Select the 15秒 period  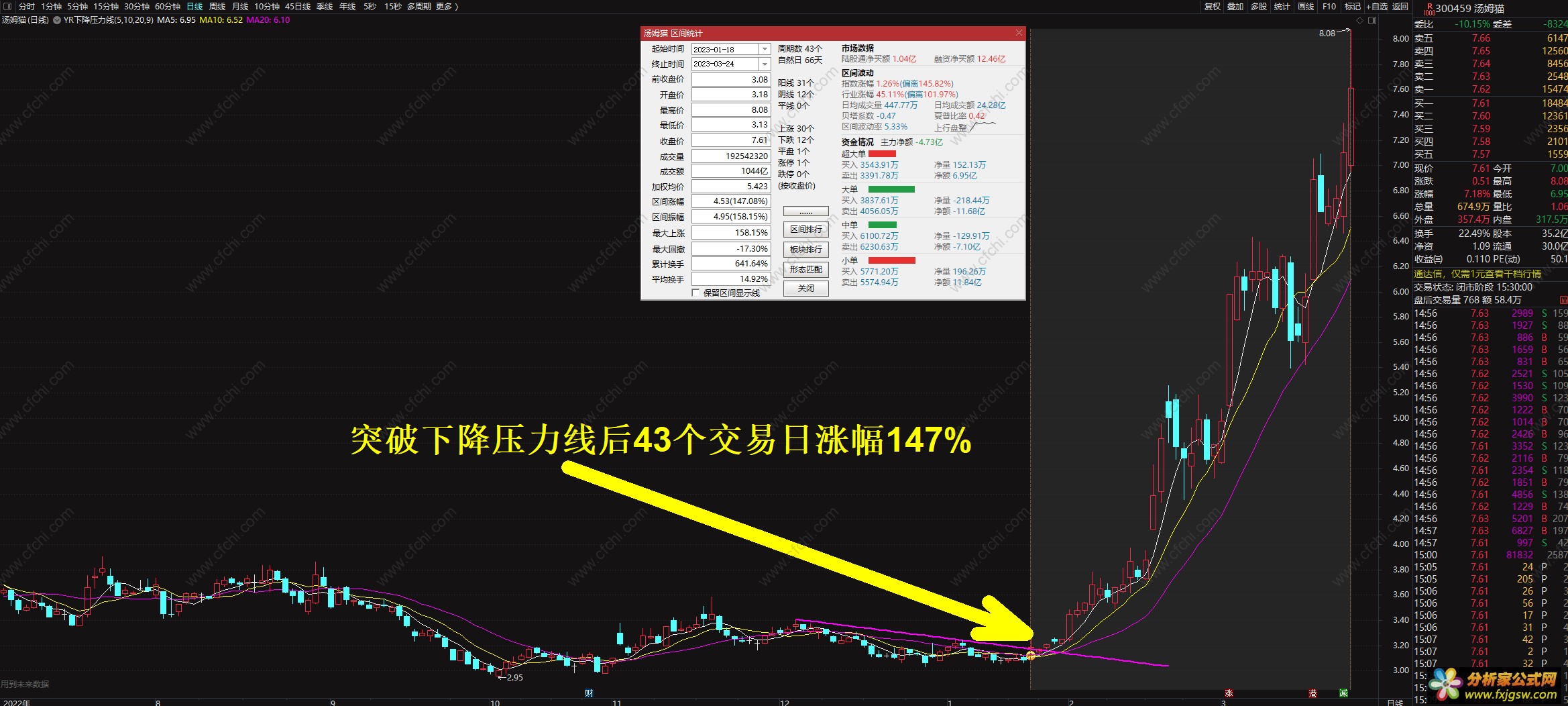click(x=393, y=6)
